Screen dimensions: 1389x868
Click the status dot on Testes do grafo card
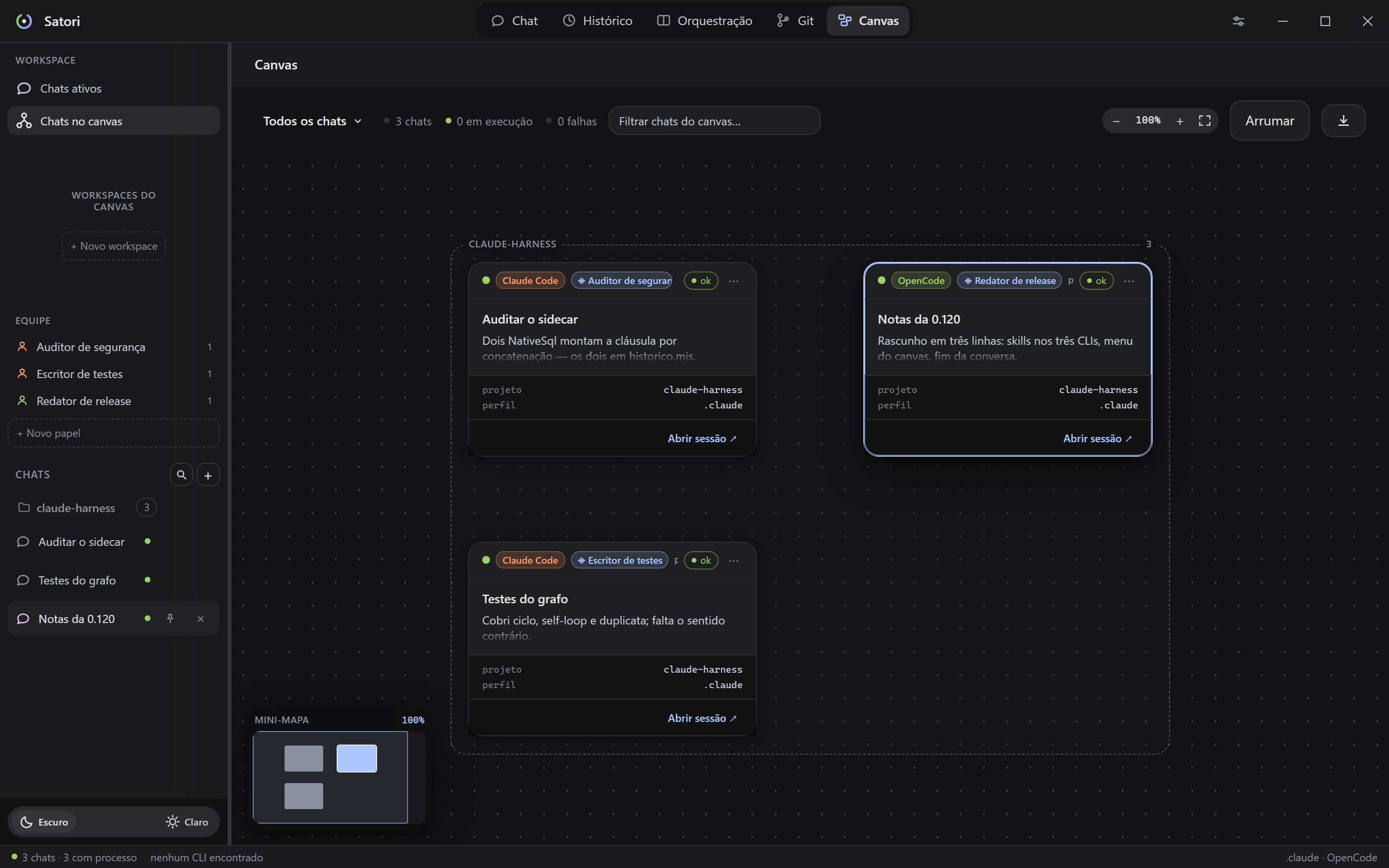(x=486, y=560)
